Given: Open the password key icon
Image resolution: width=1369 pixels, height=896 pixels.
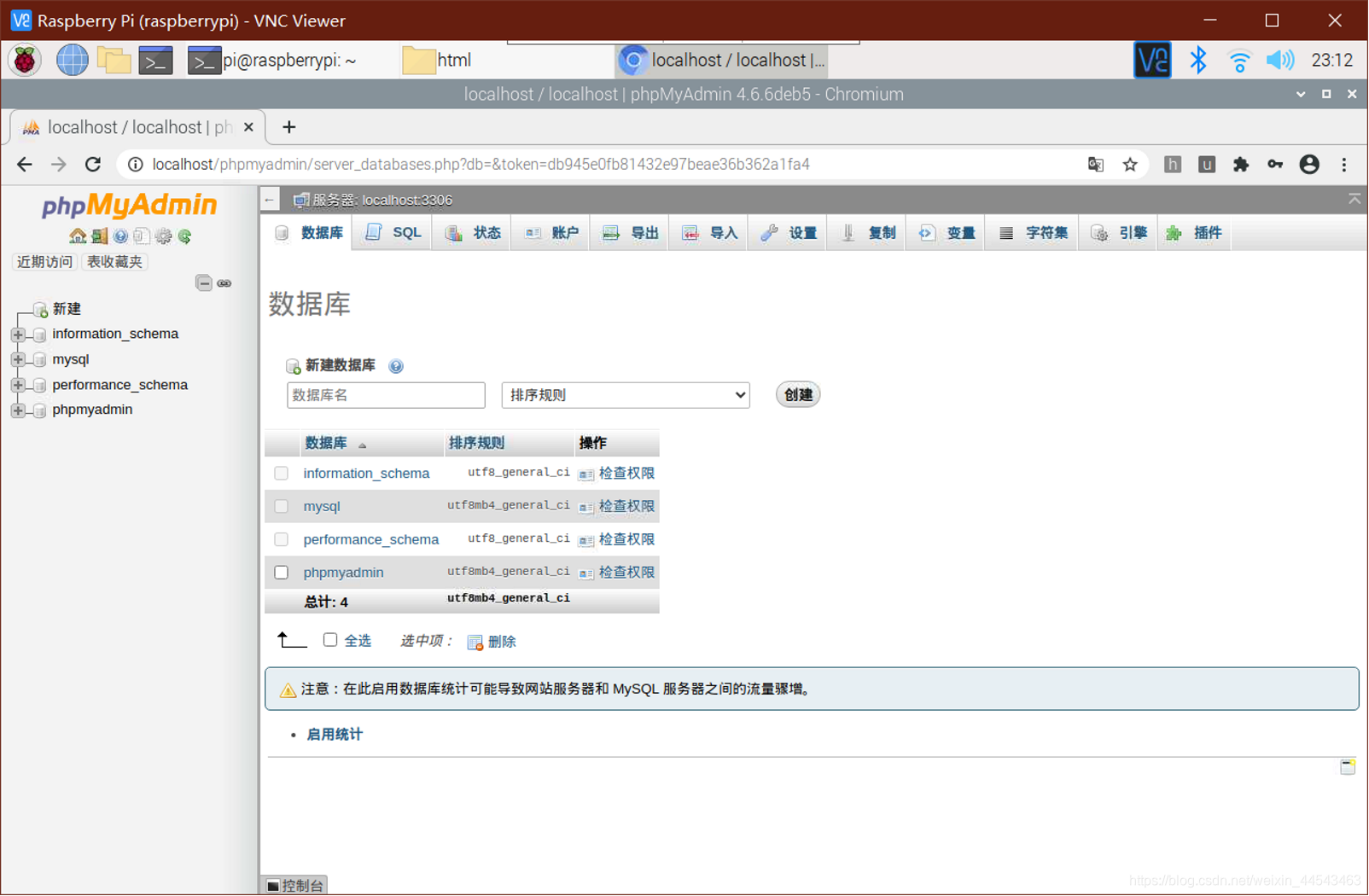Looking at the screenshot, I should point(1275,165).
